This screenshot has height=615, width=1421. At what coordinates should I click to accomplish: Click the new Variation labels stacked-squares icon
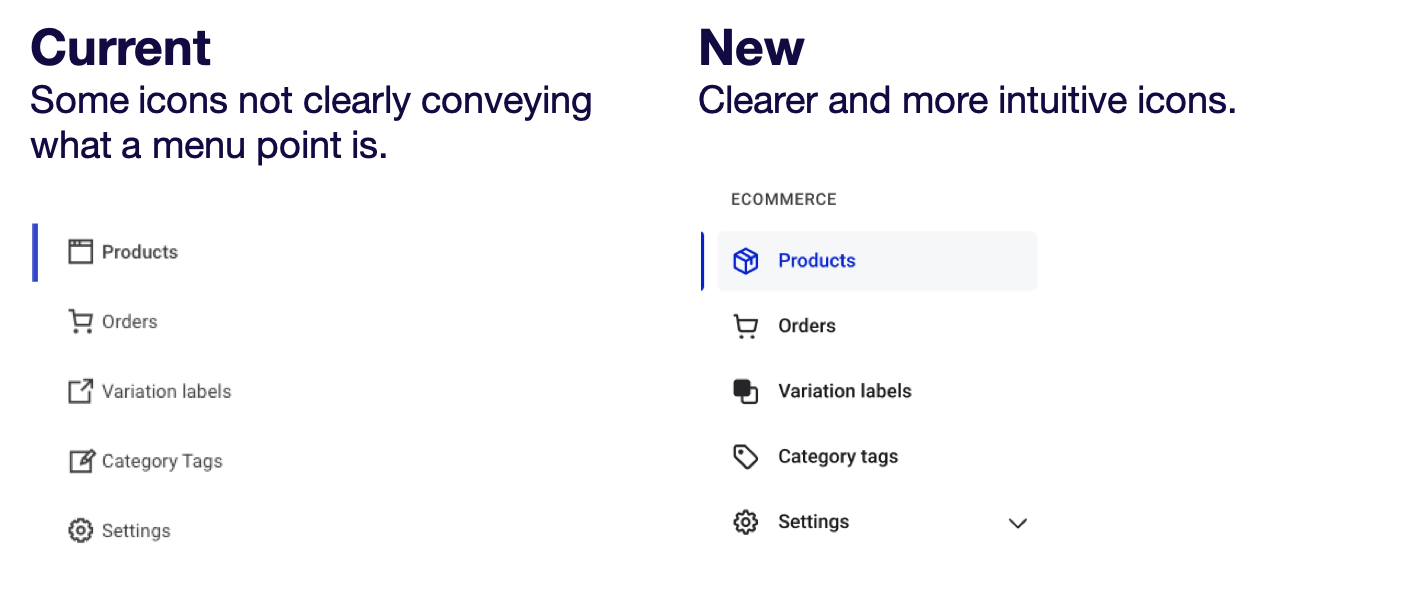746,391
